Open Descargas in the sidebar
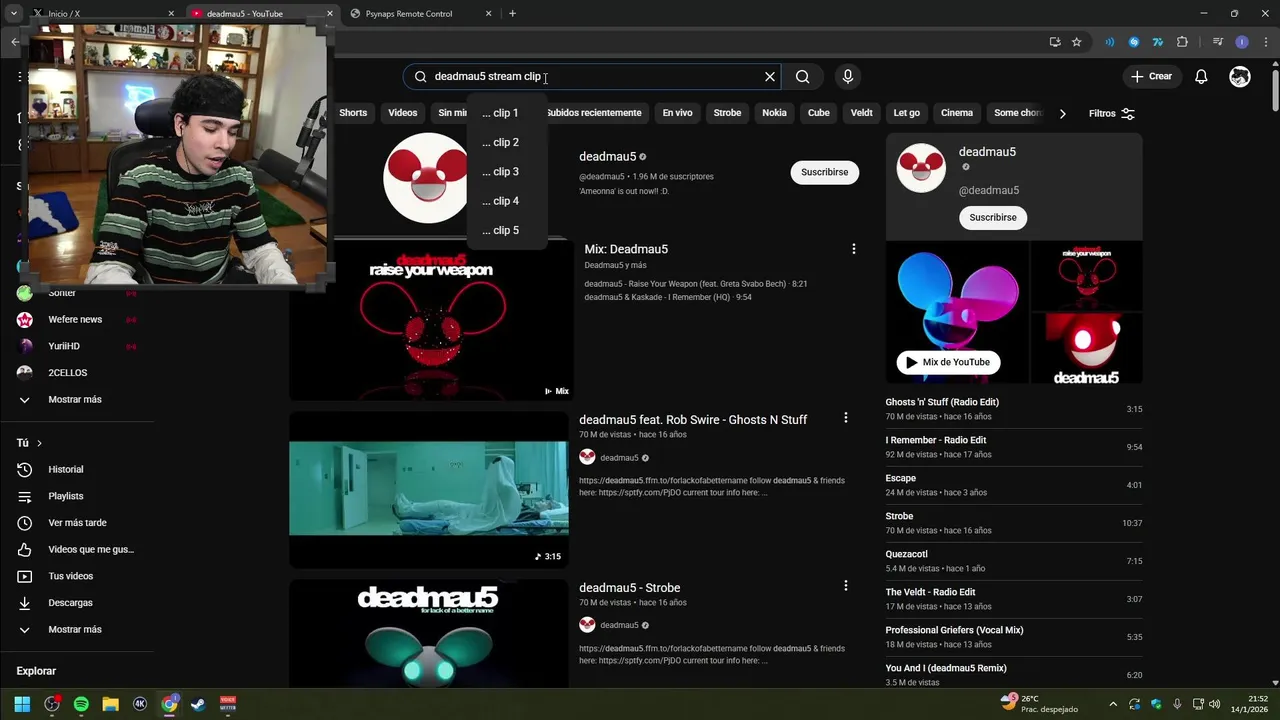The width and height of the screenshot is (1280, 720). (70, 603)
